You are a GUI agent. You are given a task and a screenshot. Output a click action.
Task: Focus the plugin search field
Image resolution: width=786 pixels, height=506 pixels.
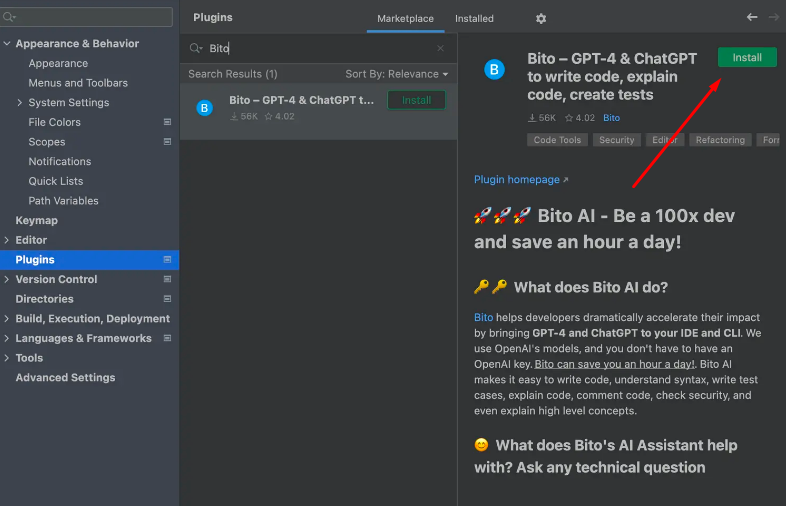click(318, 48)
